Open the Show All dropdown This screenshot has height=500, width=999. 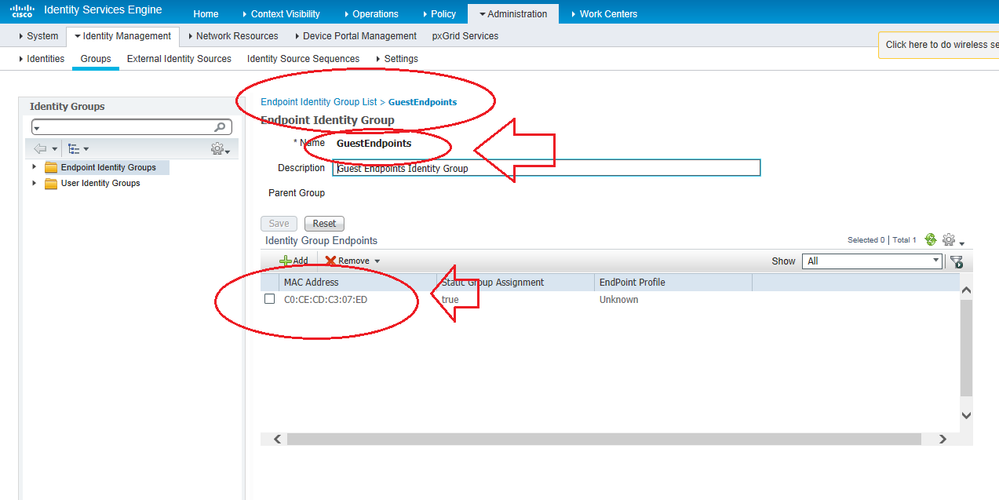[x=872, y=261]
